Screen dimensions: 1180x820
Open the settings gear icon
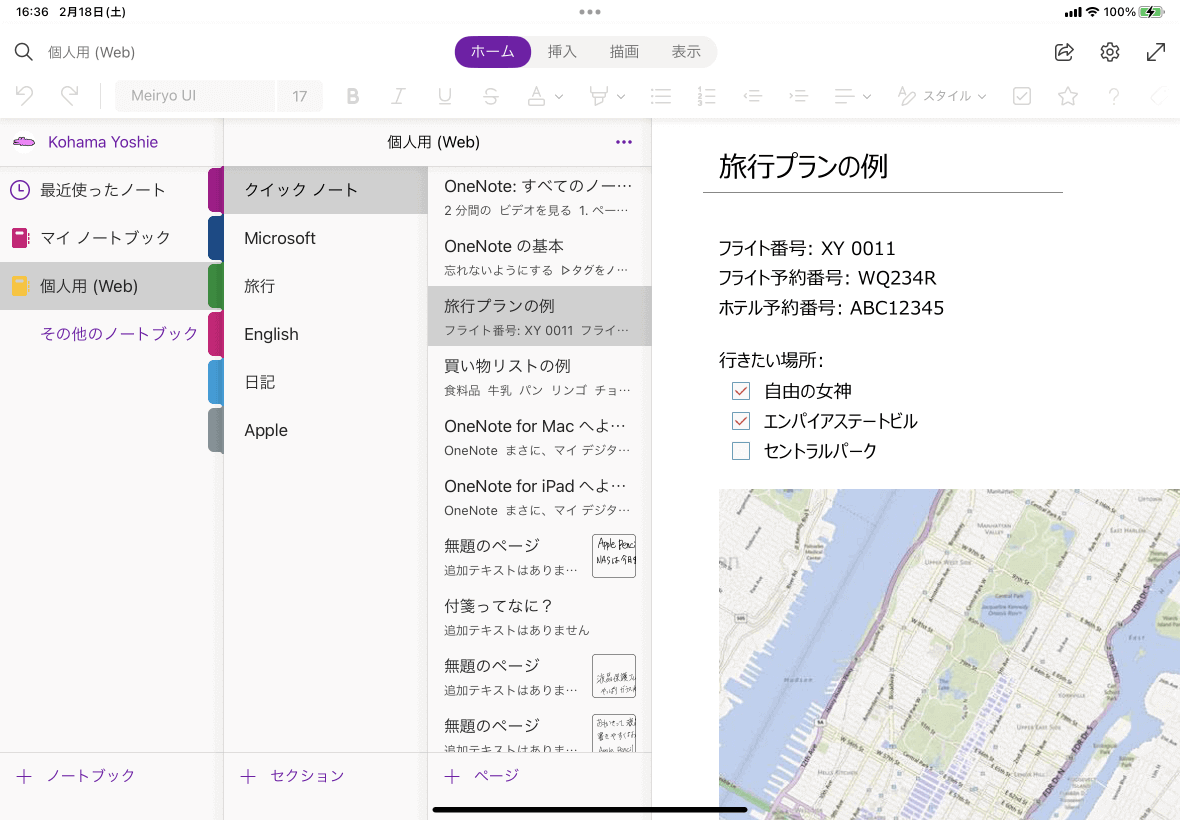point(1110,52)
